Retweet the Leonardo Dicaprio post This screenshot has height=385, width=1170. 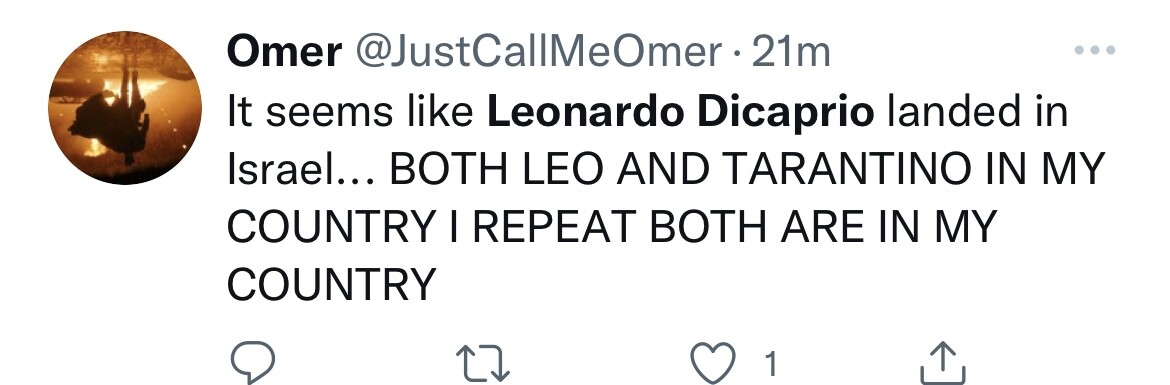[x=483, y=363]
